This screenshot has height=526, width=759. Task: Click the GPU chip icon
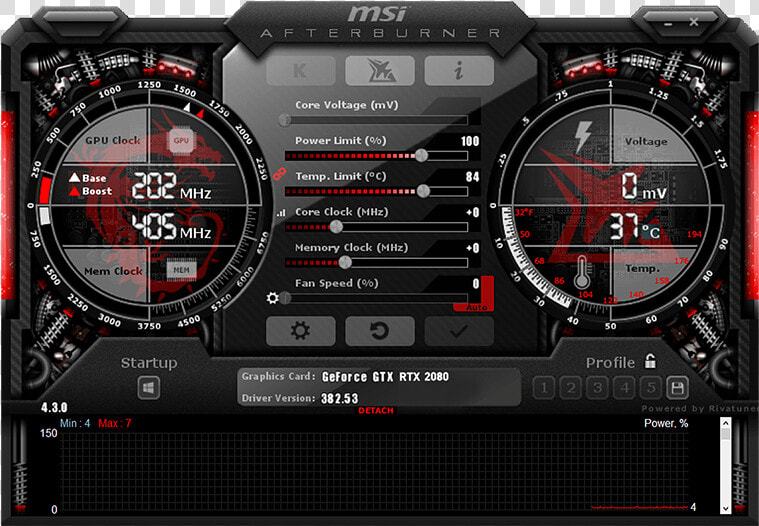[x=181, y=141]
